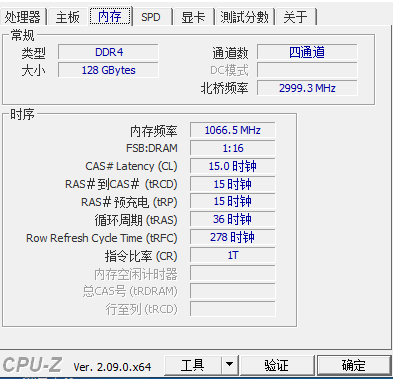This screenshot has height=379, width=393.
Task: Open the 測試分數 benchmark tab
Action: coord(244,17)
